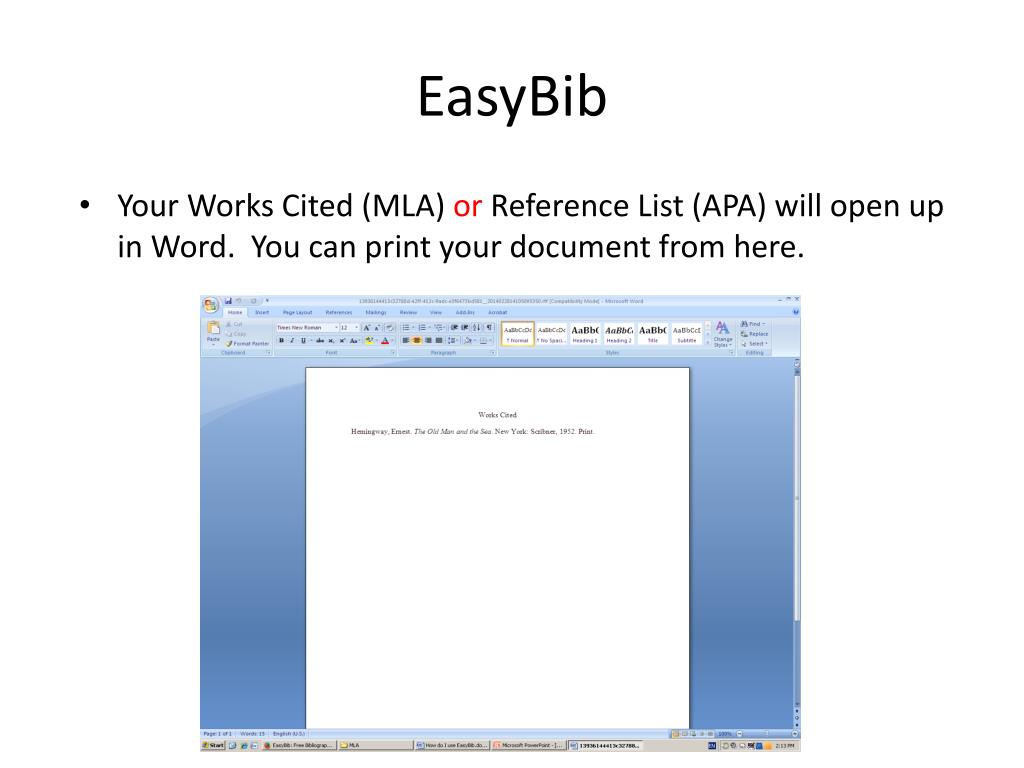The height and width of the screenshot is (768, 1024).
Task: Start a numbered list
Action: [422, 328]
